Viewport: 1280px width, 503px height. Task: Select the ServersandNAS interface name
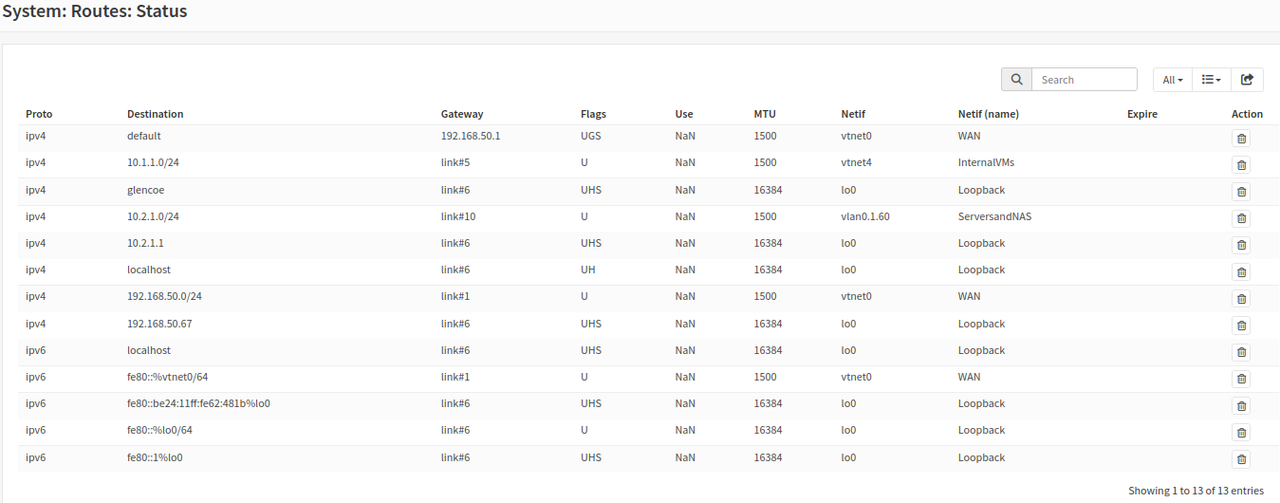point(995,216)
